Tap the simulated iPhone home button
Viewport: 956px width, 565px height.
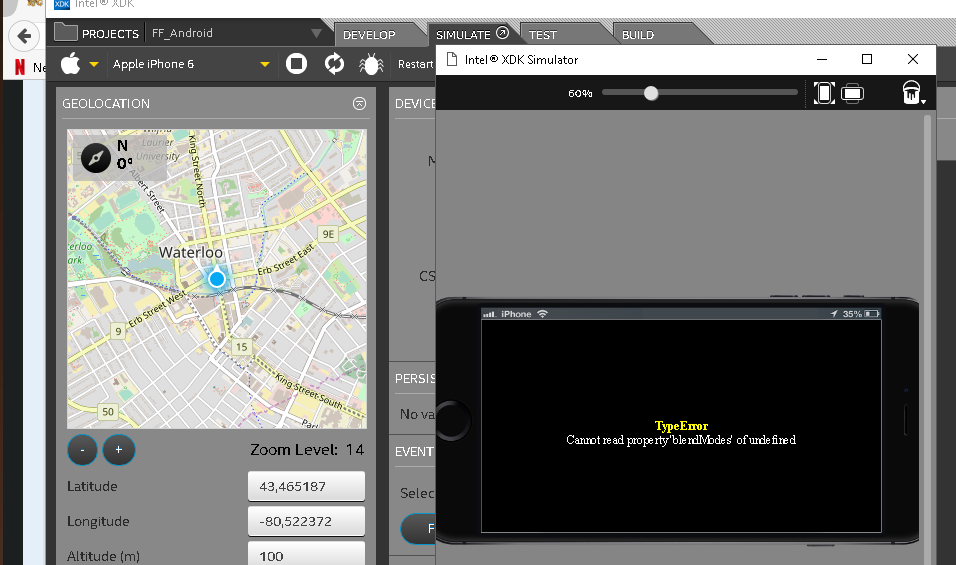452,421
